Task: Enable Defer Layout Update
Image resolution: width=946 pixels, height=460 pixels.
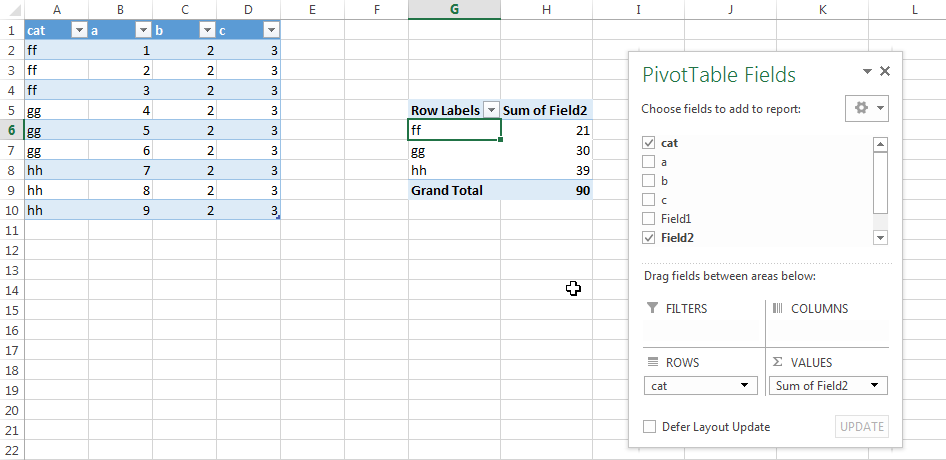Action: [649, 427]
